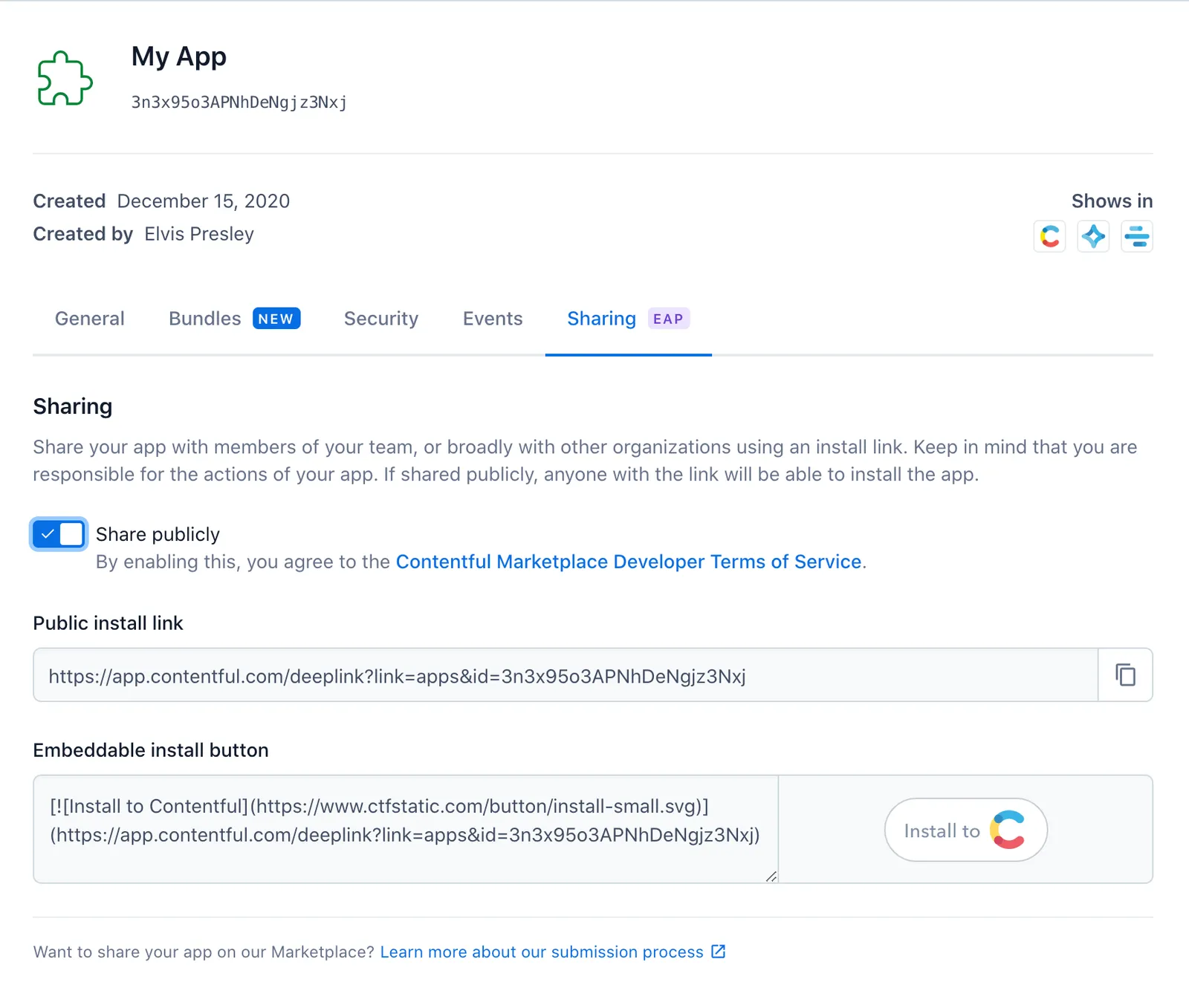Click the Install to Contentful button preview
The width and height of the screenshot is (1189, 1008).
pos(965,830)
